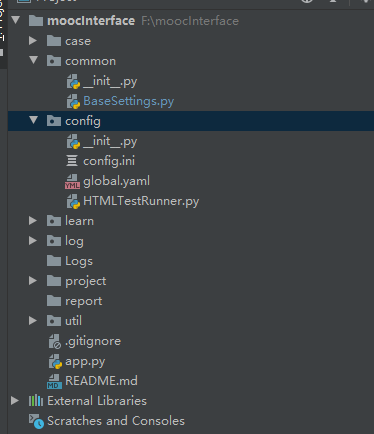Select the moocInterface root label
The height and width of the screenshot is (434, 374).
pos(91,21)
